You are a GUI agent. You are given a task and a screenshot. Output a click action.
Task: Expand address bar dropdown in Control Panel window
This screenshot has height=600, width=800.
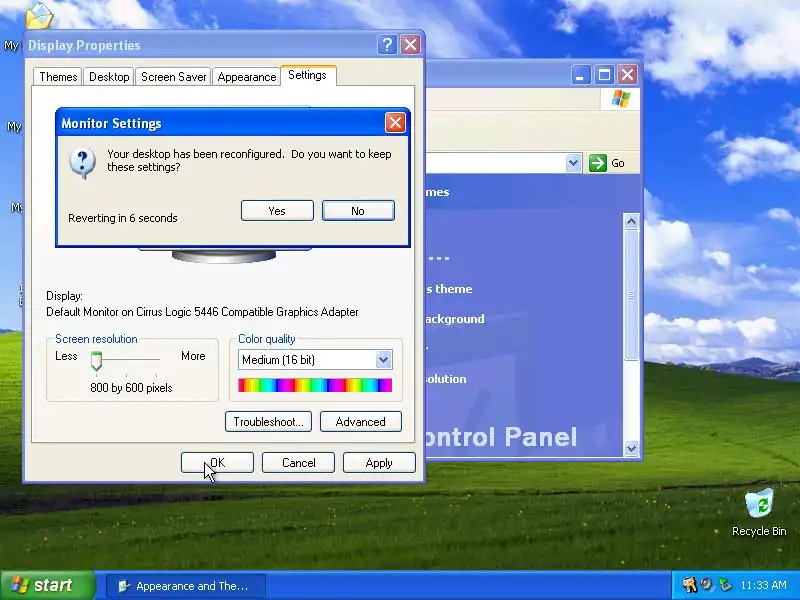click(573, 163)
